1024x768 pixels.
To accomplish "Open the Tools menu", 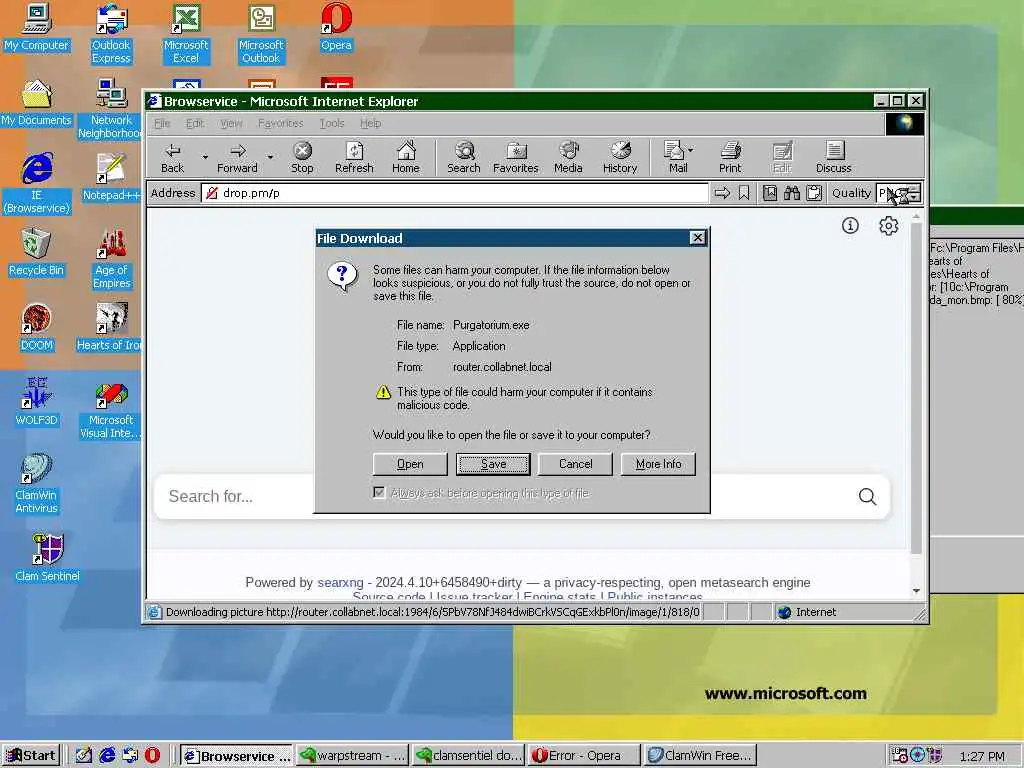I will click(x=332, y=123).
